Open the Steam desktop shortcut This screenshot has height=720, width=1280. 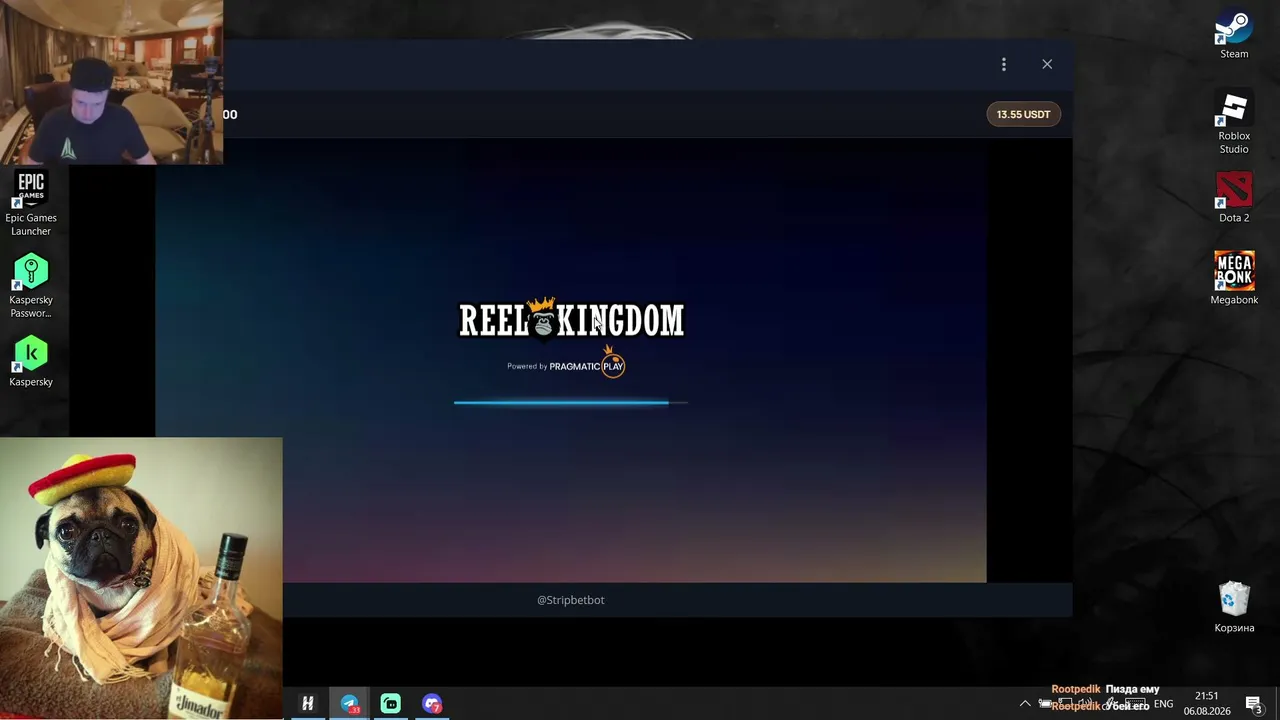[1234, 34]
